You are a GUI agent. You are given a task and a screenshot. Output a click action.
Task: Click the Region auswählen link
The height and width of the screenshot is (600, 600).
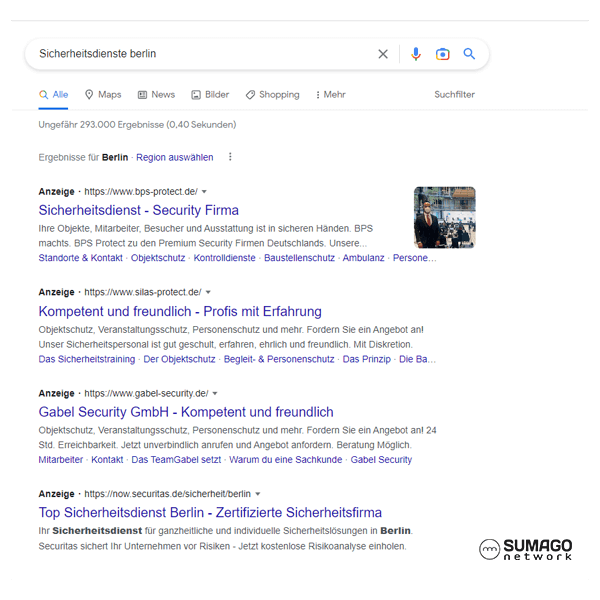pos(174,157)
